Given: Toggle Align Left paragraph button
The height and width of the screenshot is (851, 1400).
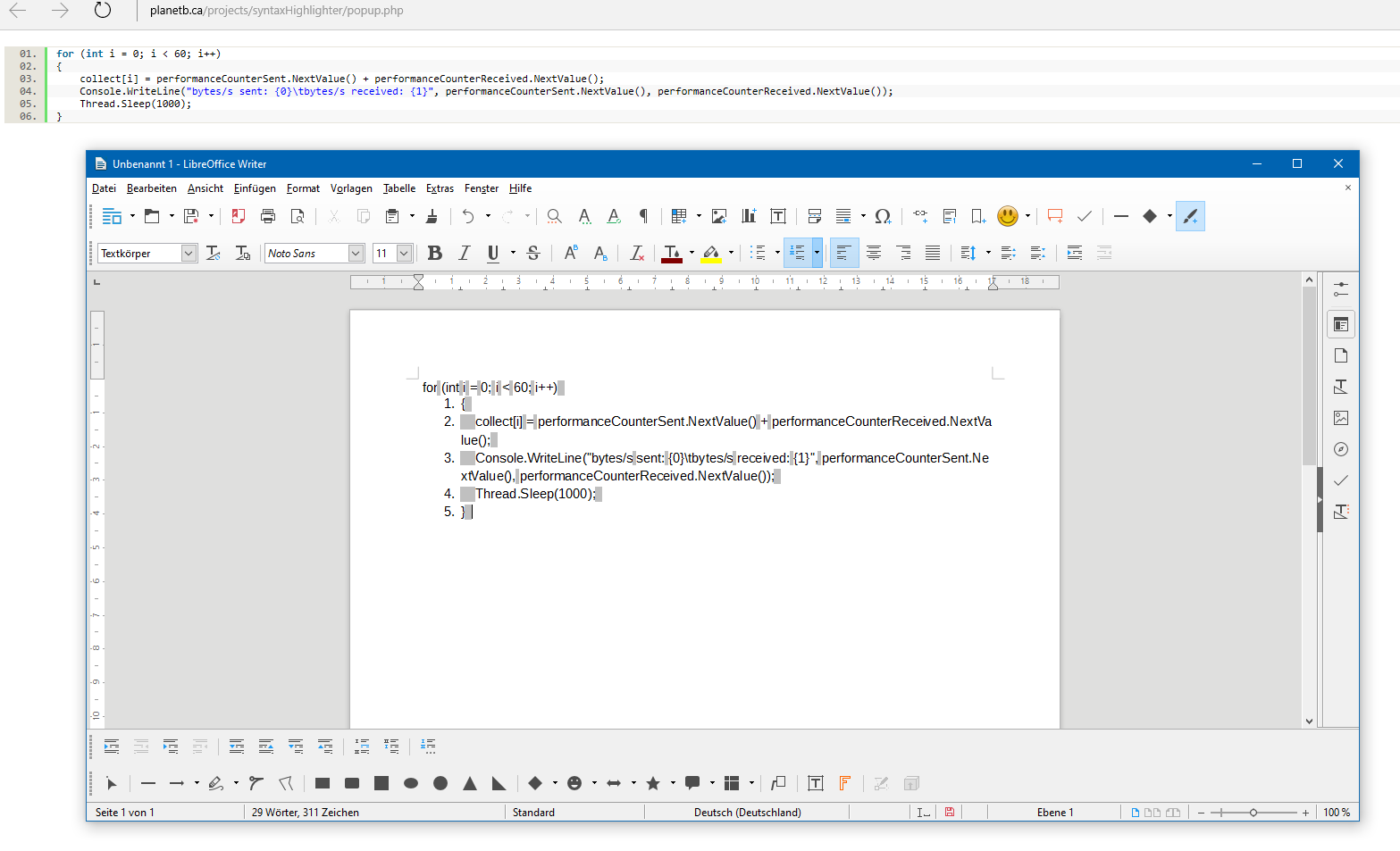Looking at the screenshot, I should 843,253.
